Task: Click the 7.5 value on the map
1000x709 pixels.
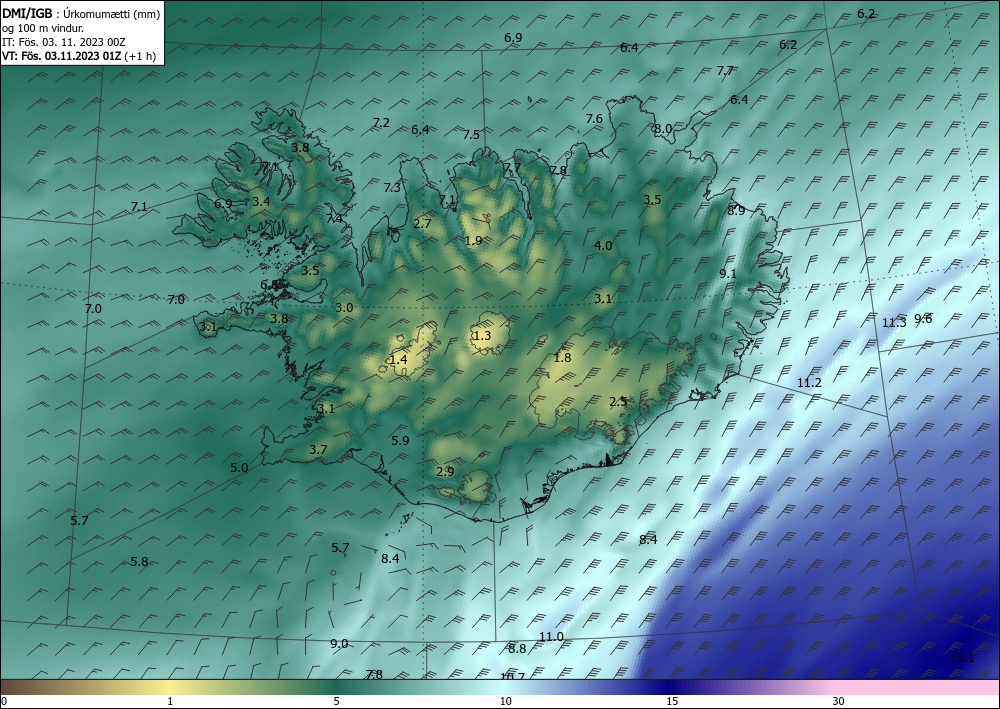Action: tap(471, 135)
